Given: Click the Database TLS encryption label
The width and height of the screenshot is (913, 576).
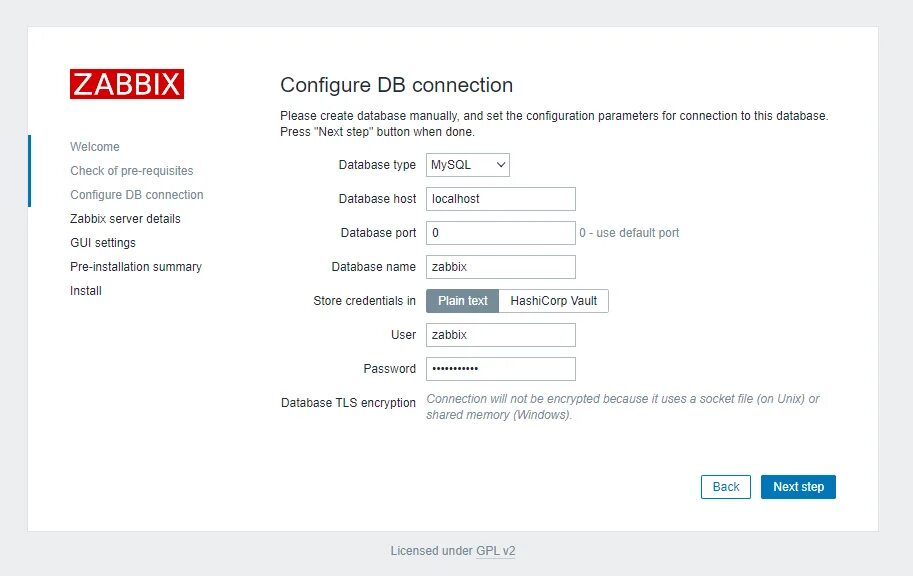Looking at the screenshot, I should pos(348,402).
